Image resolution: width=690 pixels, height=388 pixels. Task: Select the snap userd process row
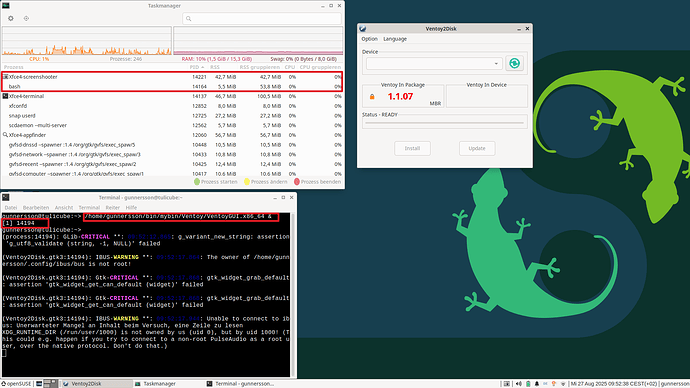tap(172, 116)
